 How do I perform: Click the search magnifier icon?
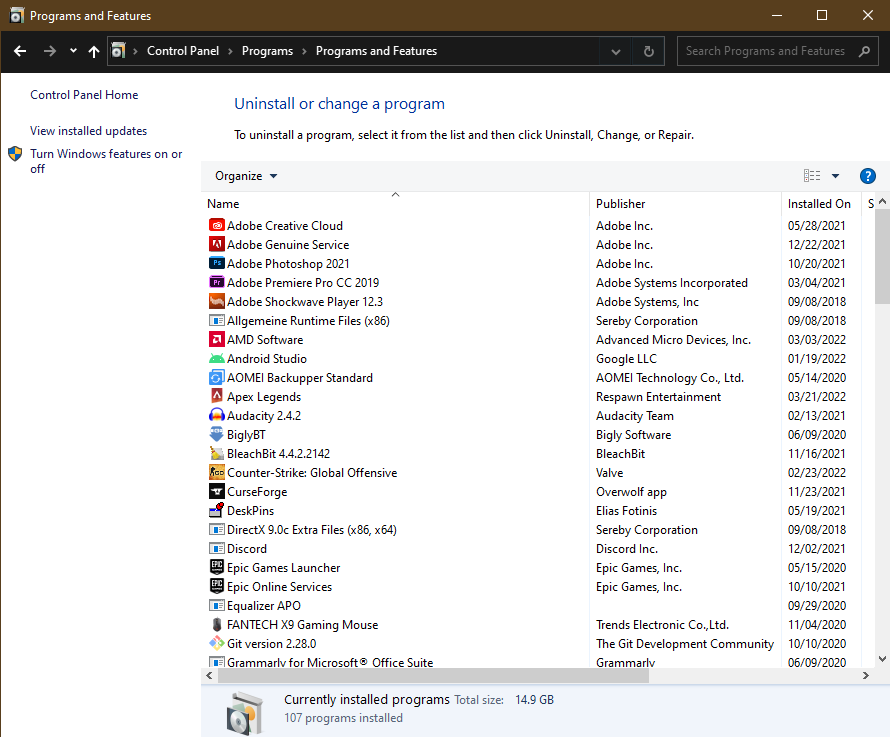click(x=864, y=51)
